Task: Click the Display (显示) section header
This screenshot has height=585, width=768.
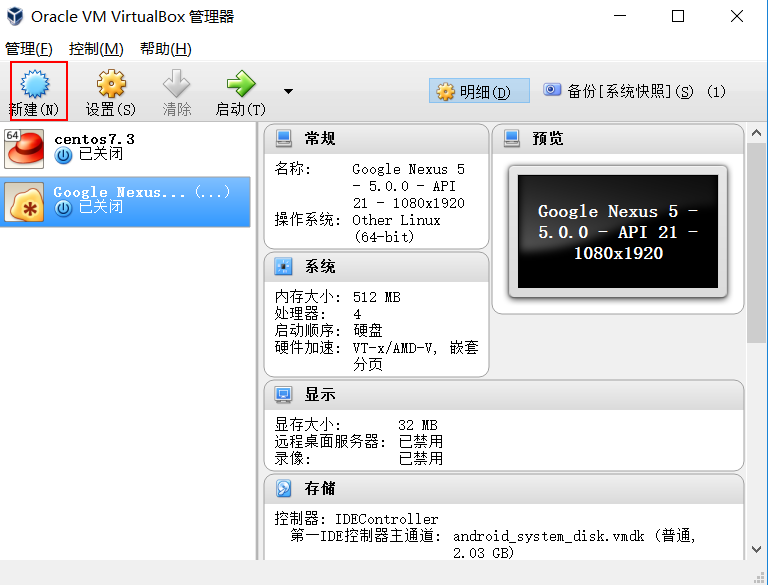Action: tap(504, 394)
